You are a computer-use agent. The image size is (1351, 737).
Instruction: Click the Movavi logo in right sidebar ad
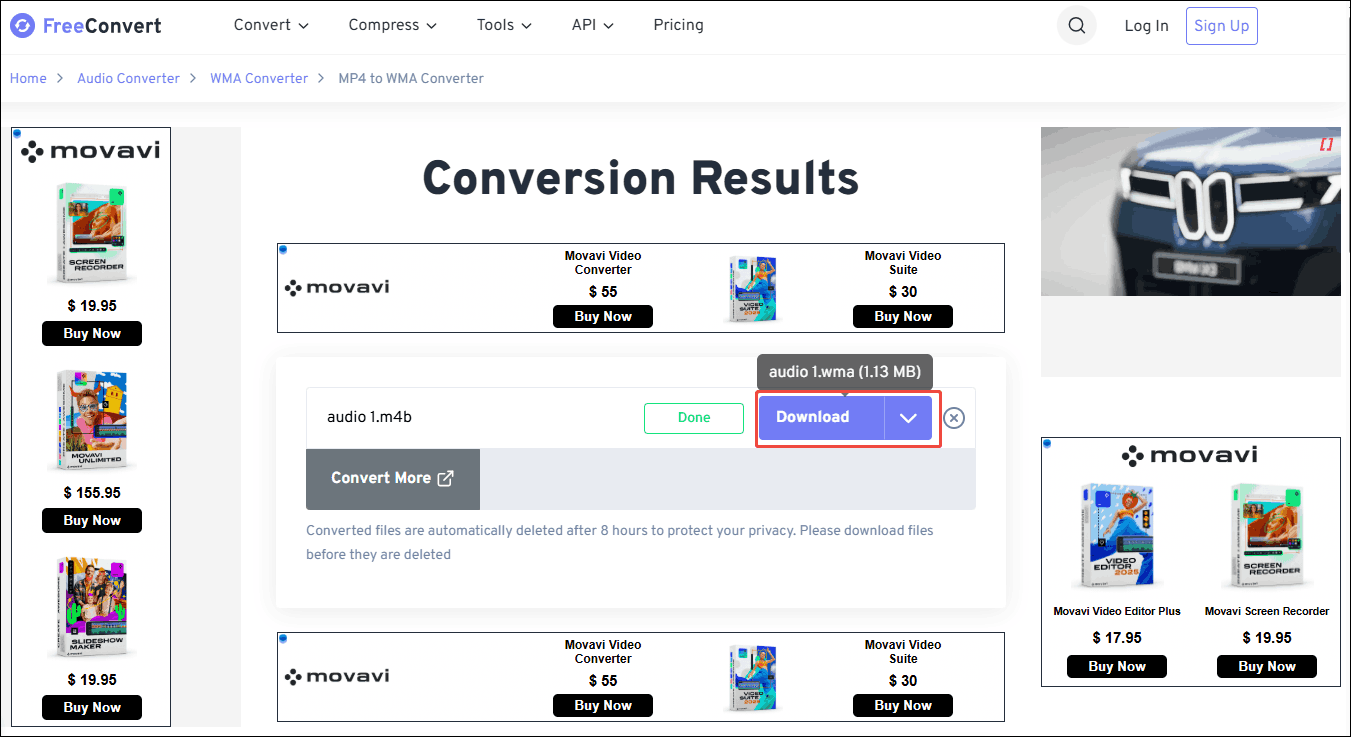(1190, 455)
